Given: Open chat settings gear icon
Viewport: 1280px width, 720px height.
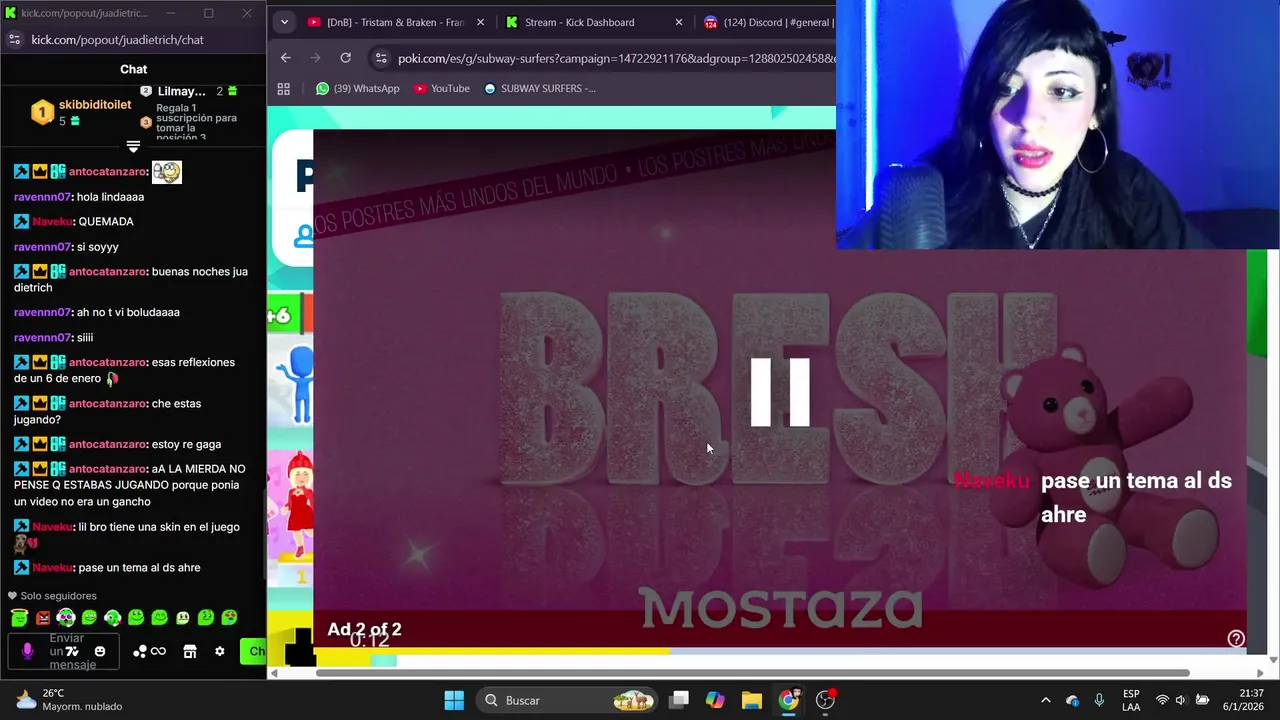Looking at the screenshot, I should (x=219, y=651).
